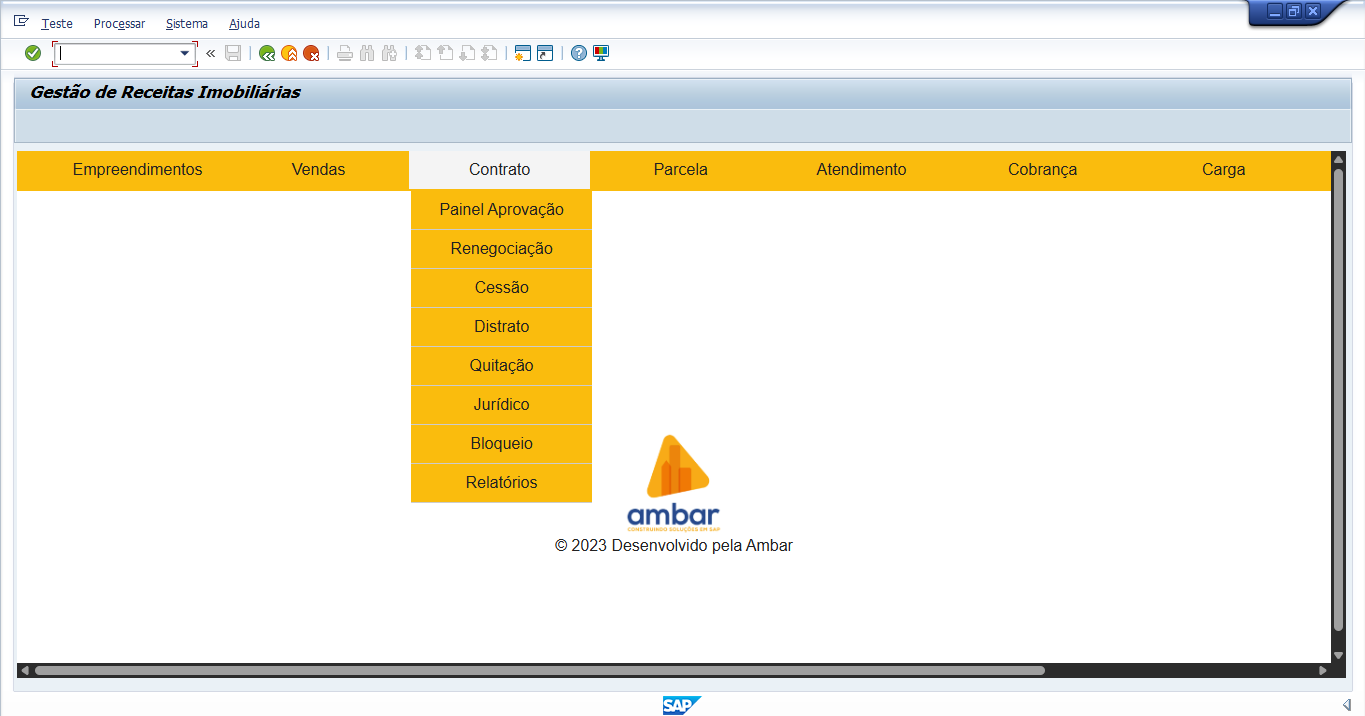Screen dimensions: 1365x716
Task: Open the Processar menu
Action: click(119, 23)
